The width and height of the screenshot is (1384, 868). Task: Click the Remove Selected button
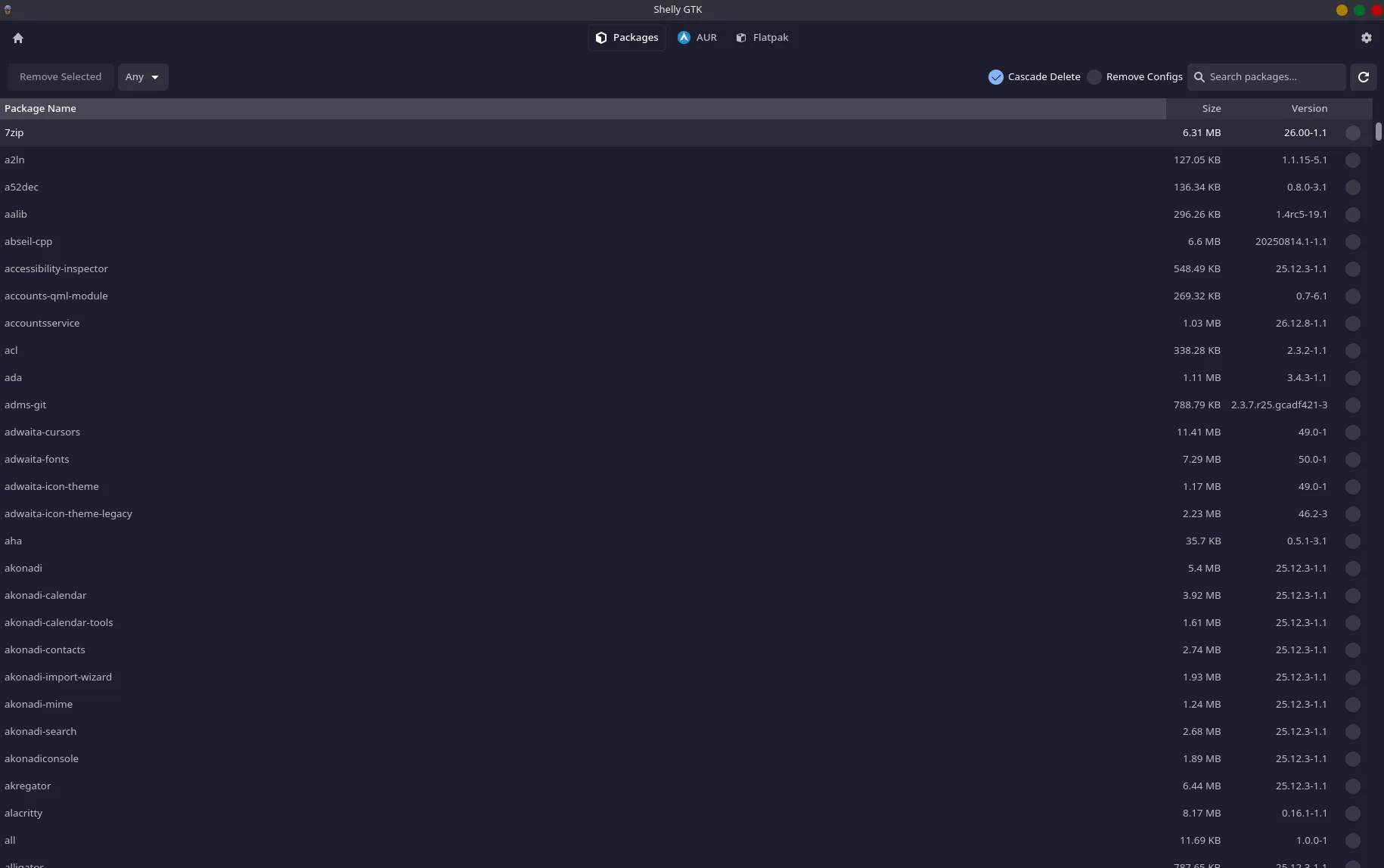[x=61, y=77]
